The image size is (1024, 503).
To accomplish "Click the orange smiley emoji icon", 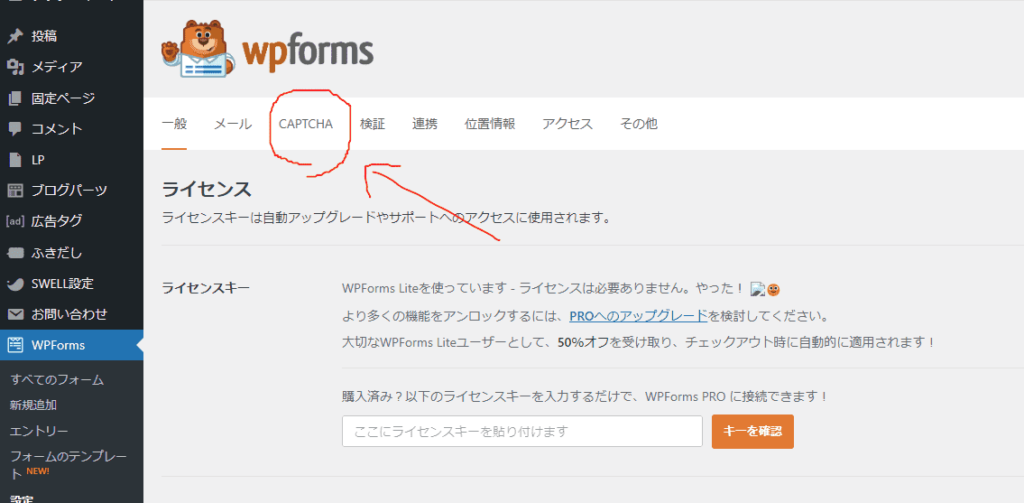I will [x=773, y=288].
